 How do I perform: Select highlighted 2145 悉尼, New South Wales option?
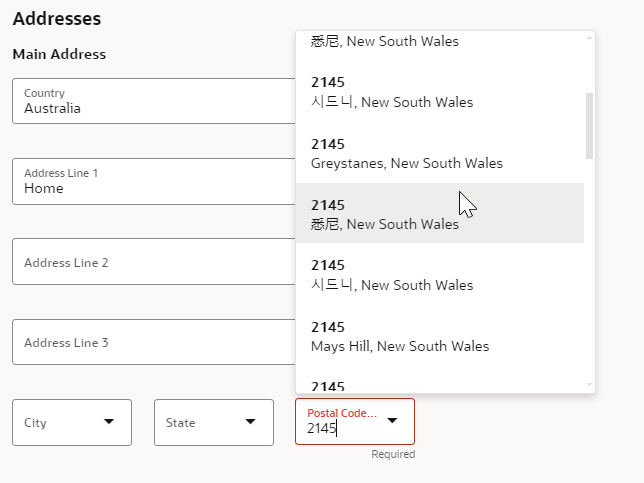[440, 213]
